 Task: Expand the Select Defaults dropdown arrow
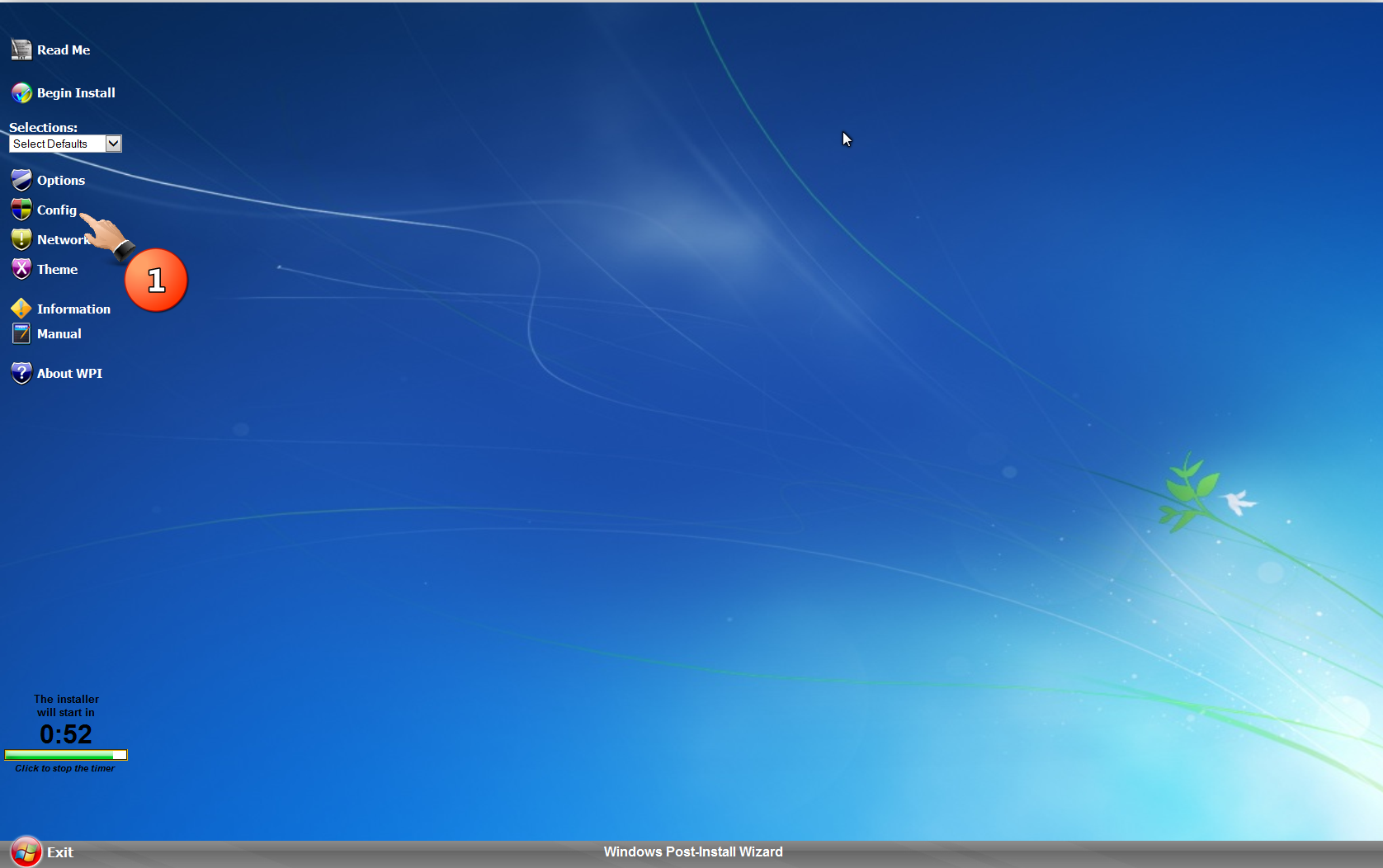coord(114,144)
